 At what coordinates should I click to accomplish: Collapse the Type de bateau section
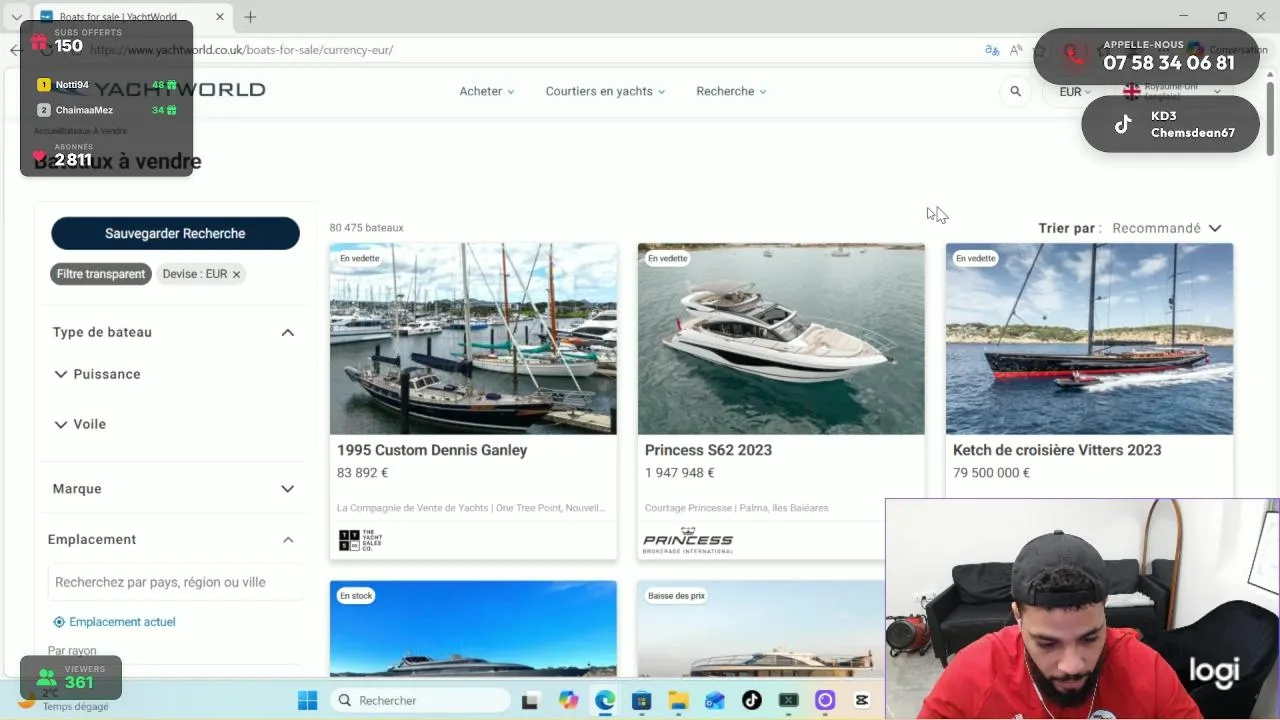coord(287,332)
